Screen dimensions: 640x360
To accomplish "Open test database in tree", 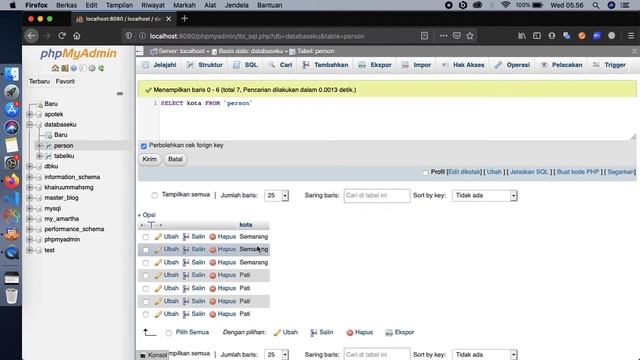I will [49, 250].
